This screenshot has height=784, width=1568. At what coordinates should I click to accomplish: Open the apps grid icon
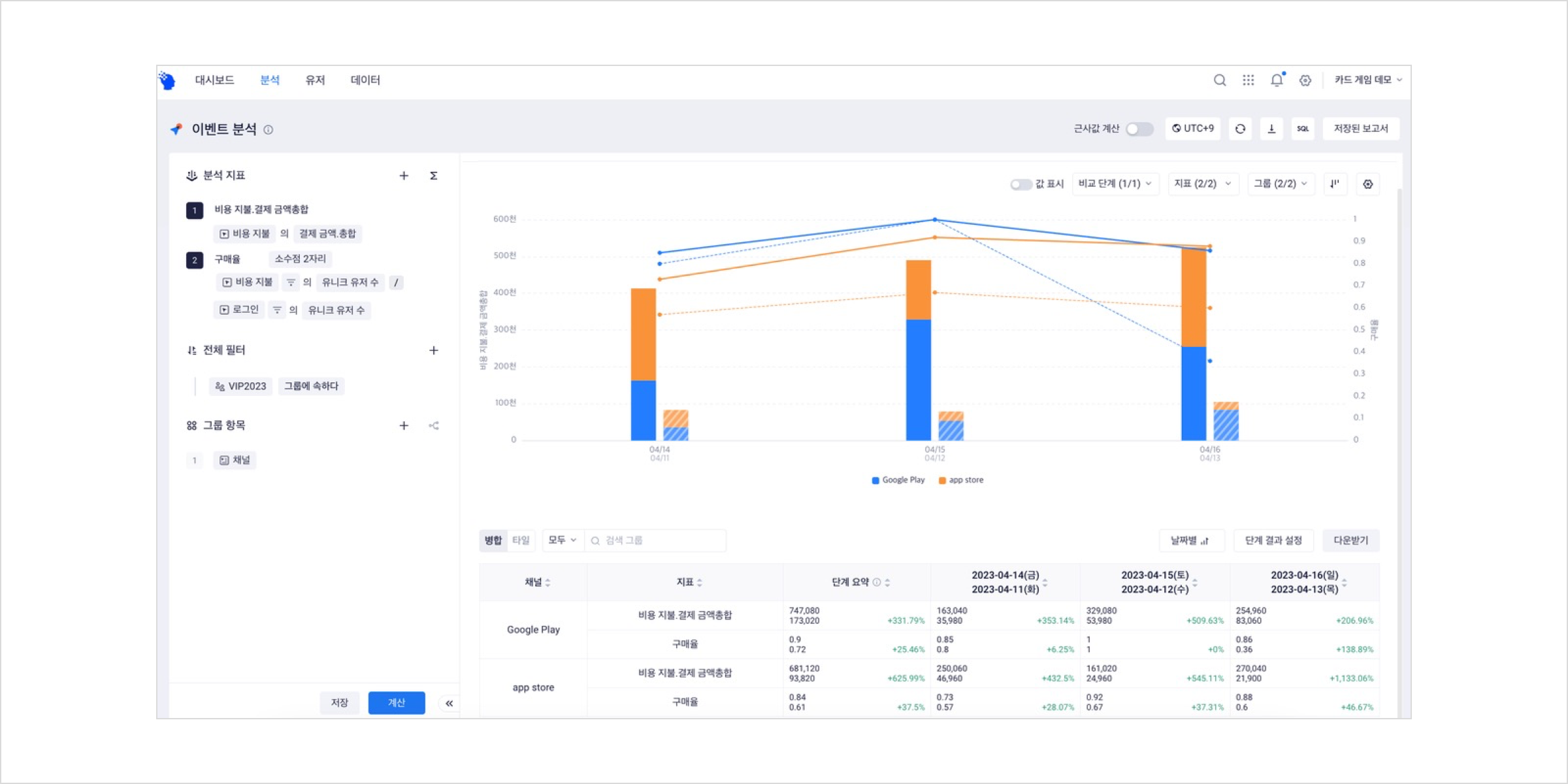tap(1248, 80)
